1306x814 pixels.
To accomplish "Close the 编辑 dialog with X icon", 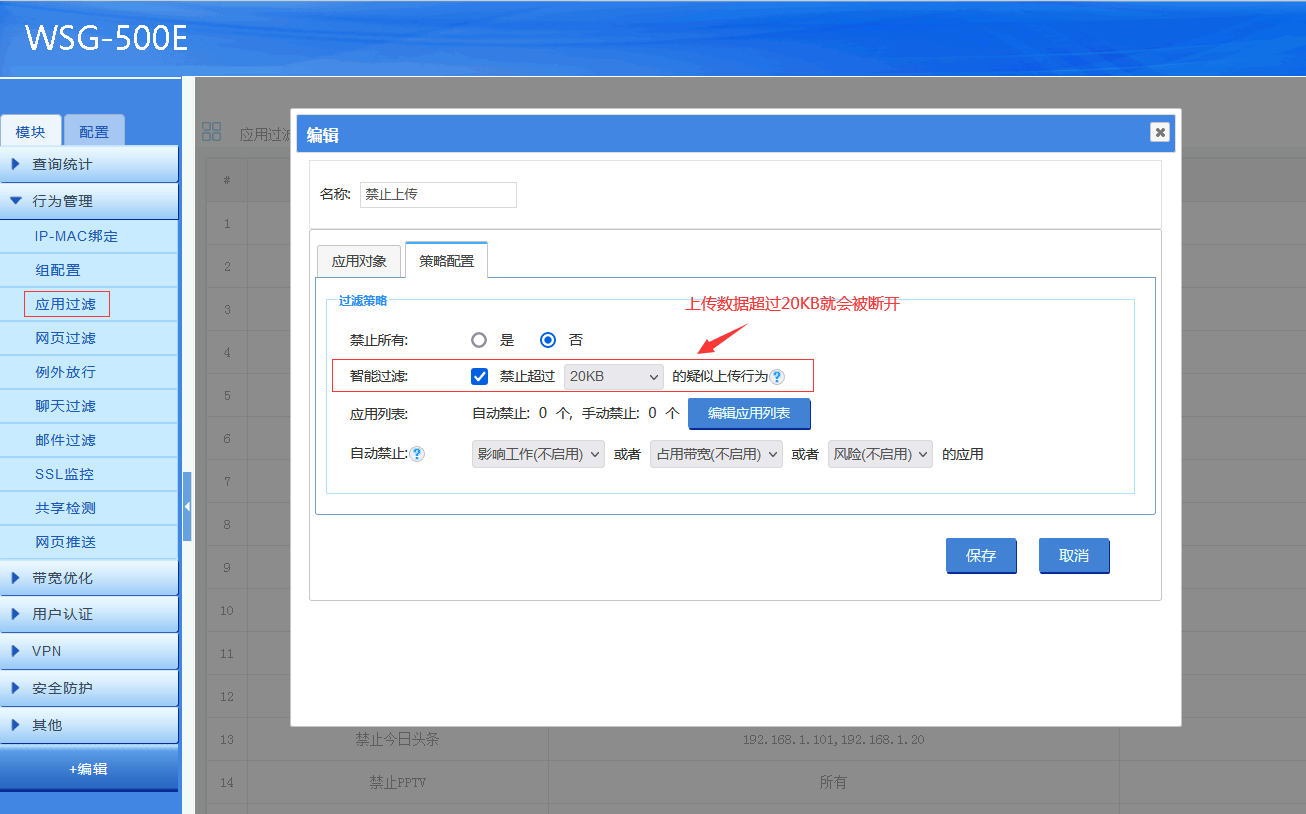I will (x=1159, y=132).
